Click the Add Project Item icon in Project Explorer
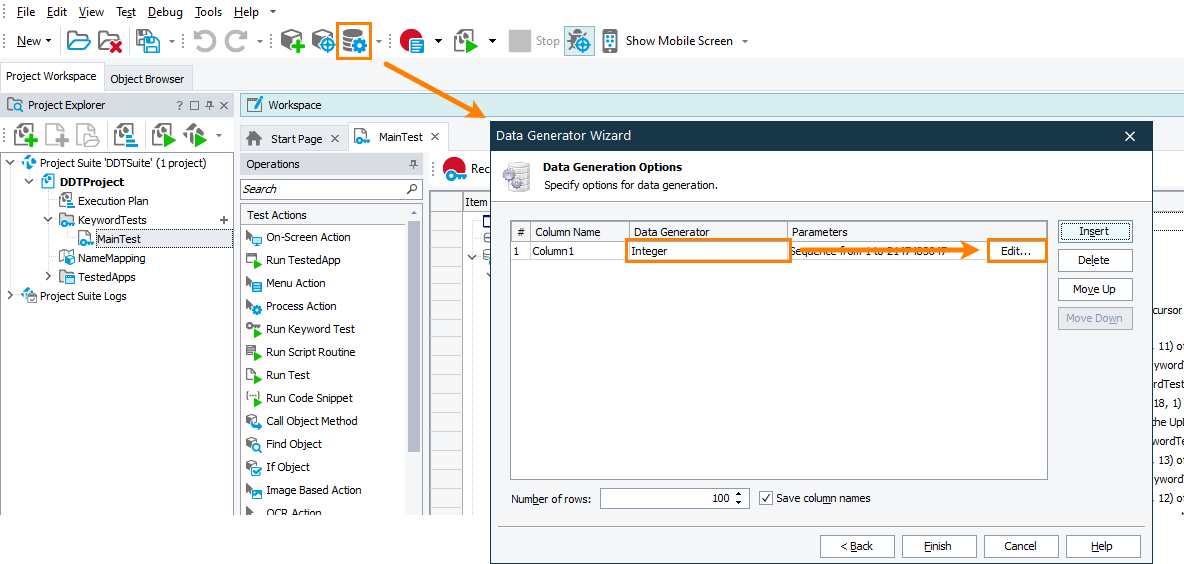Viewport: 1184px width, 564px height. [26, 135]
